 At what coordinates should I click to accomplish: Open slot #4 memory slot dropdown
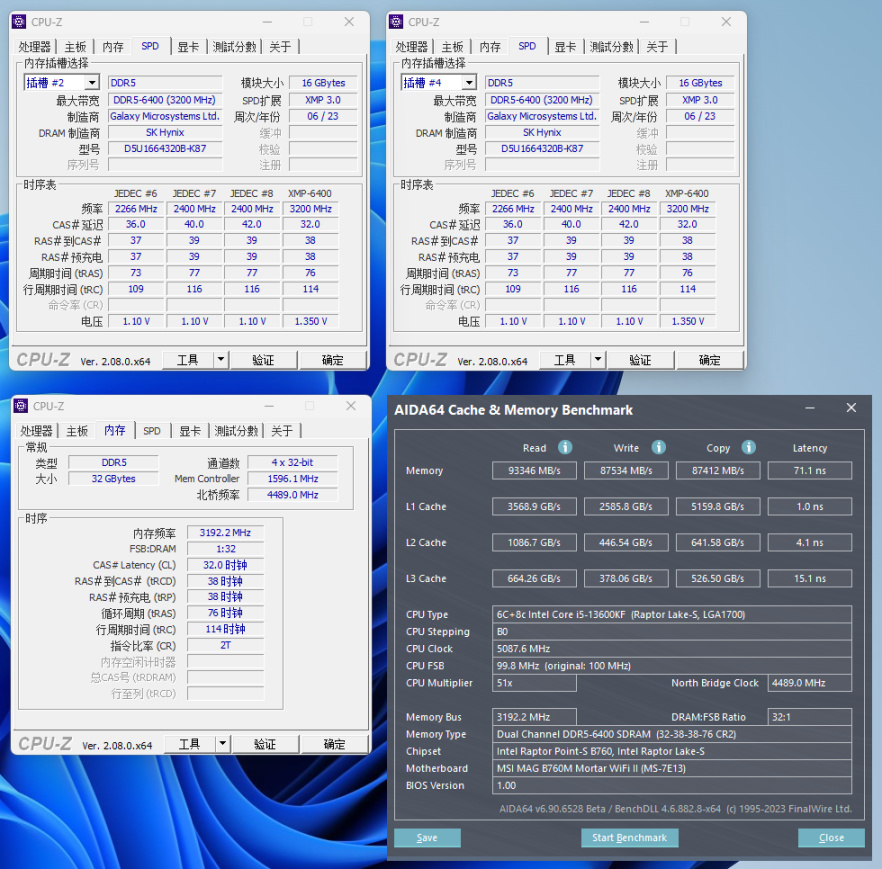tap(469, 83)
